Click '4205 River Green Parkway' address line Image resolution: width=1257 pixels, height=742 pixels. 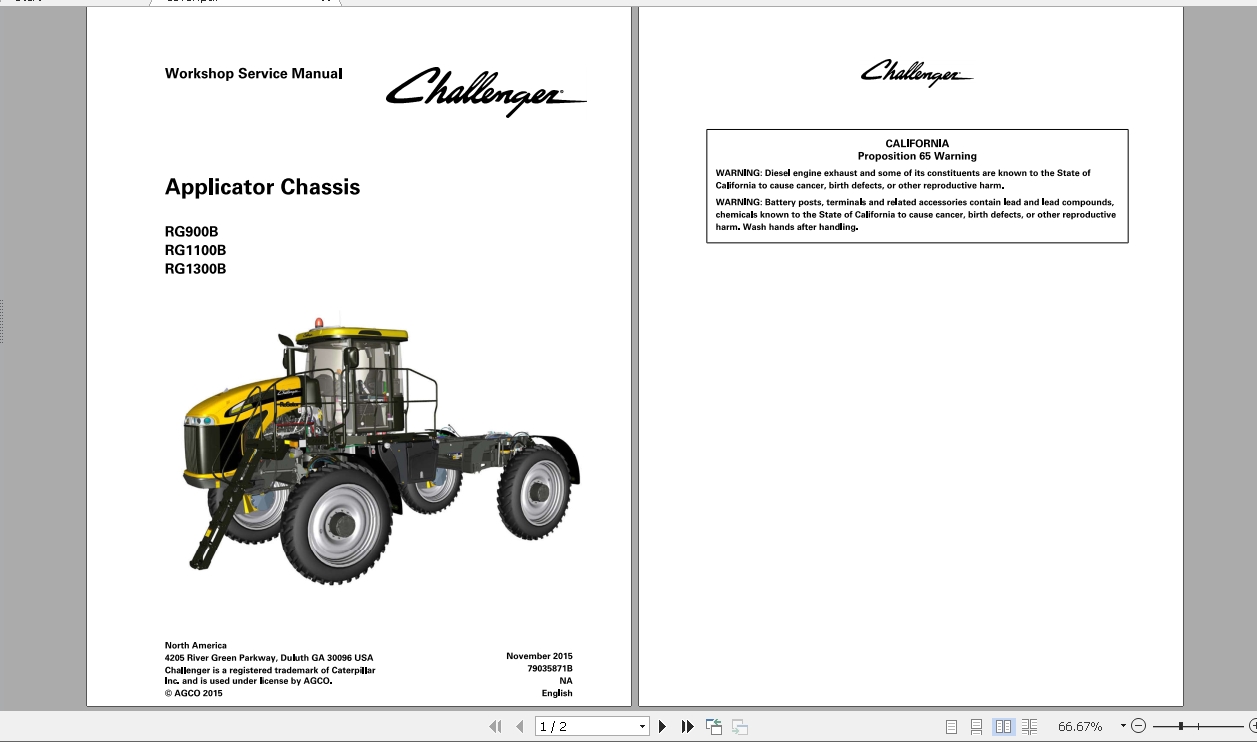click(x=269, y=657)
